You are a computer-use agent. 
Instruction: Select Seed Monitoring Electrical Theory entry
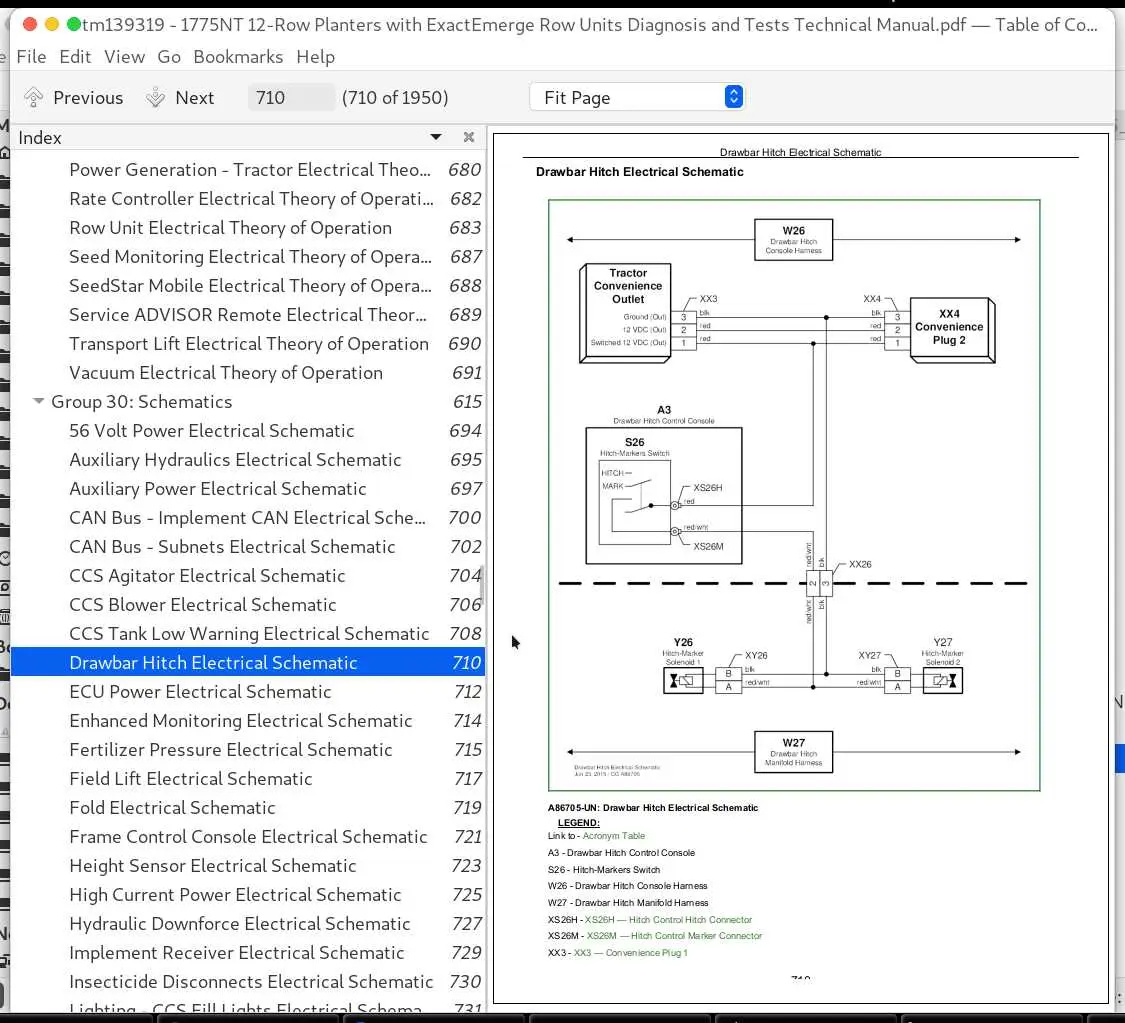click(248, 257)
